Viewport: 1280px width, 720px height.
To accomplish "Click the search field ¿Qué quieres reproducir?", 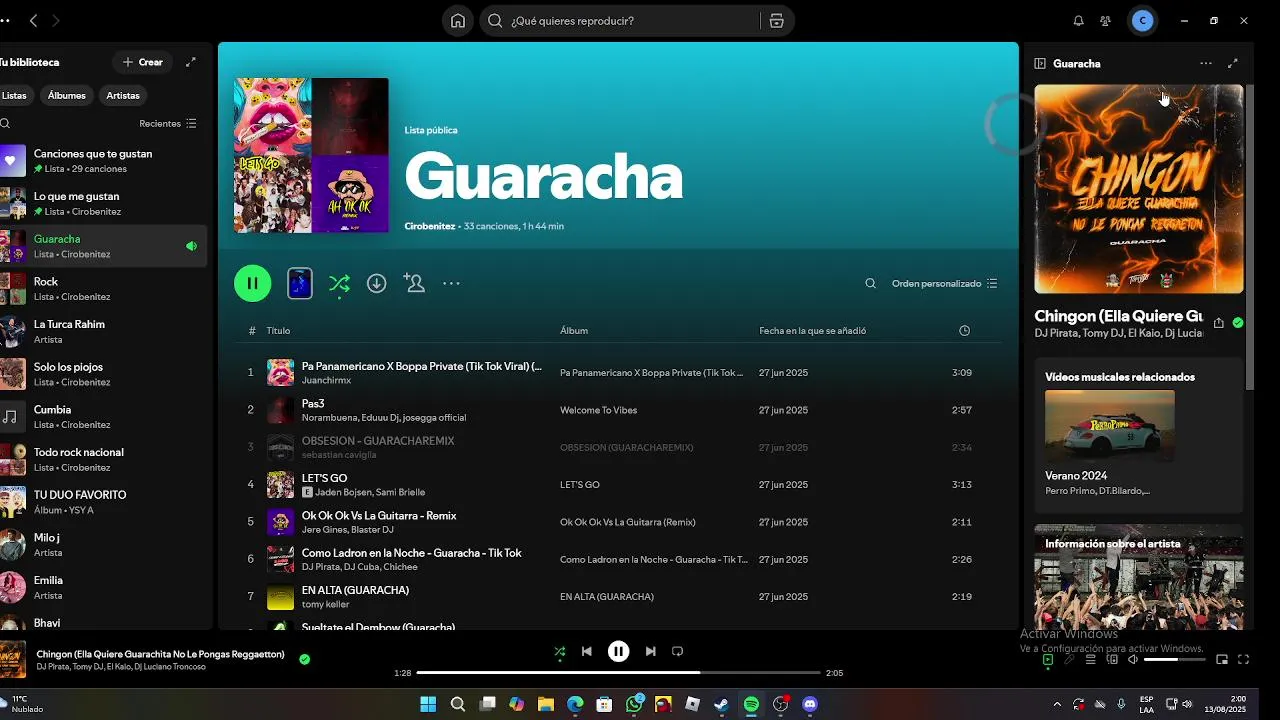I will tap(622, 21).
